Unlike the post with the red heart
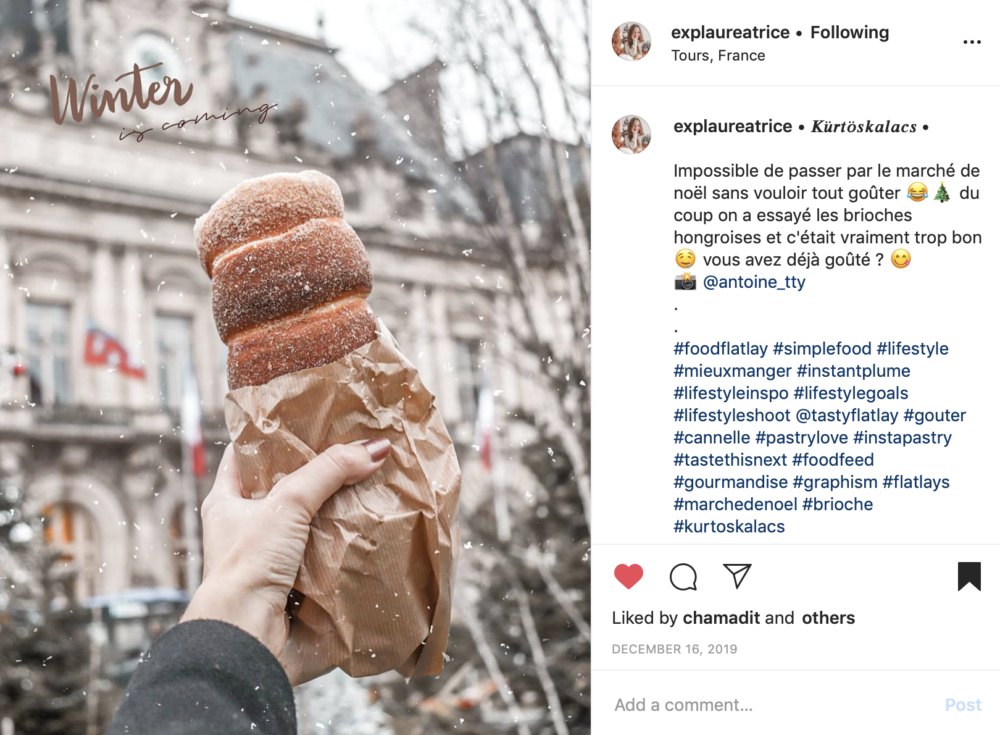Image resolution: width=1000 pixels, height=735 pixels. (x=628, y=576)
